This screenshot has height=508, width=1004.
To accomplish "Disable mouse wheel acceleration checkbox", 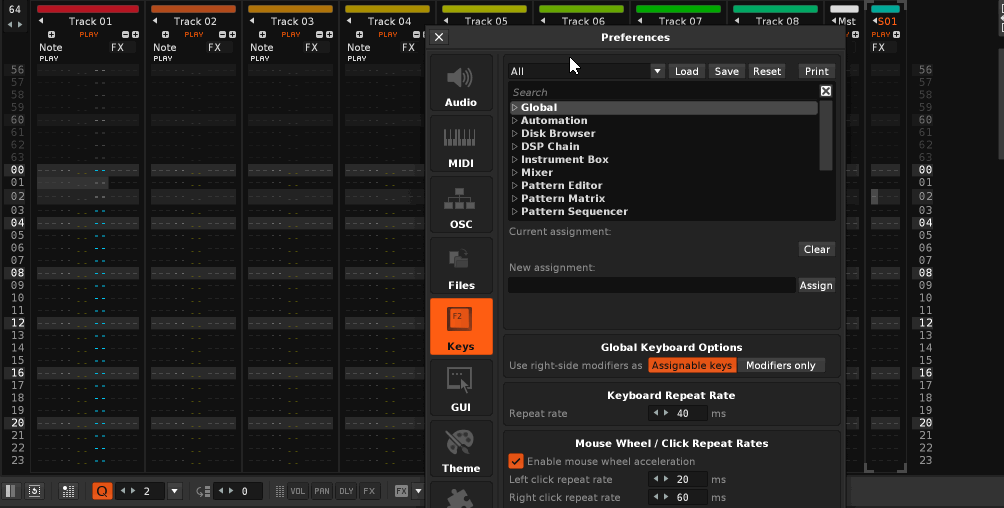I will (516, 461).
